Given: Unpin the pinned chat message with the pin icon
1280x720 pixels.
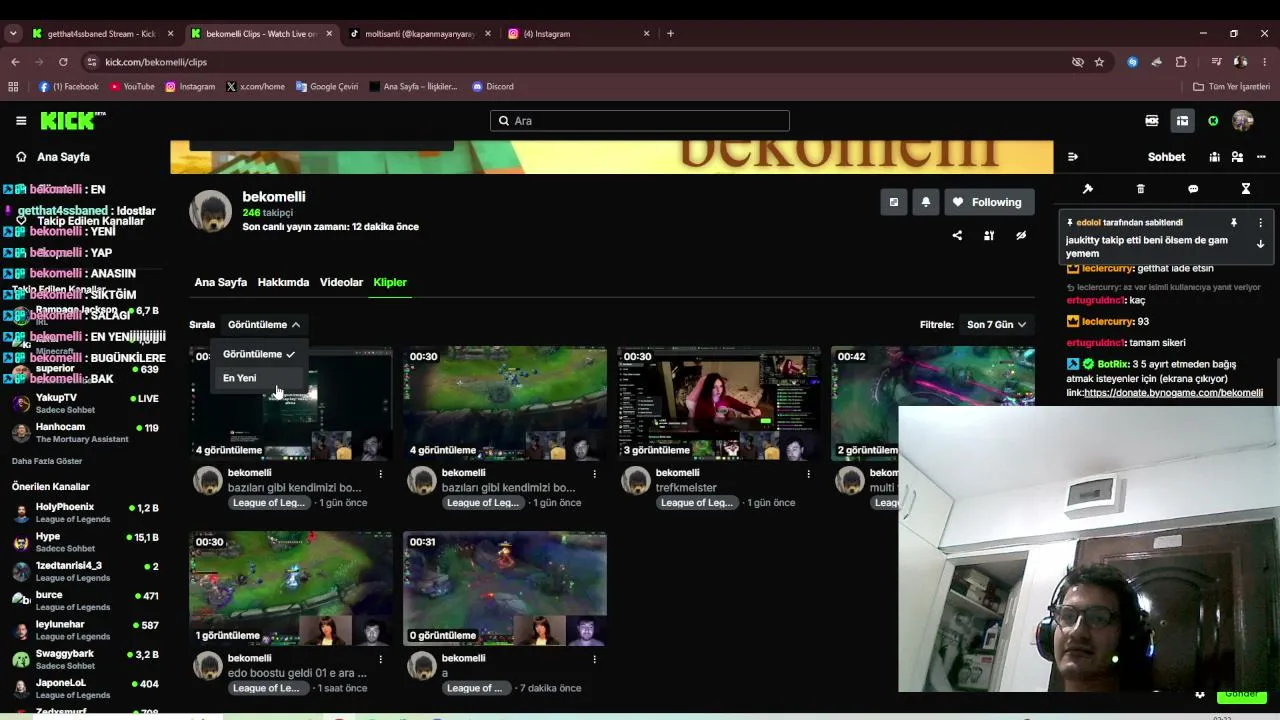Looking at the screenshot, I should click(x=1234, y=223).
